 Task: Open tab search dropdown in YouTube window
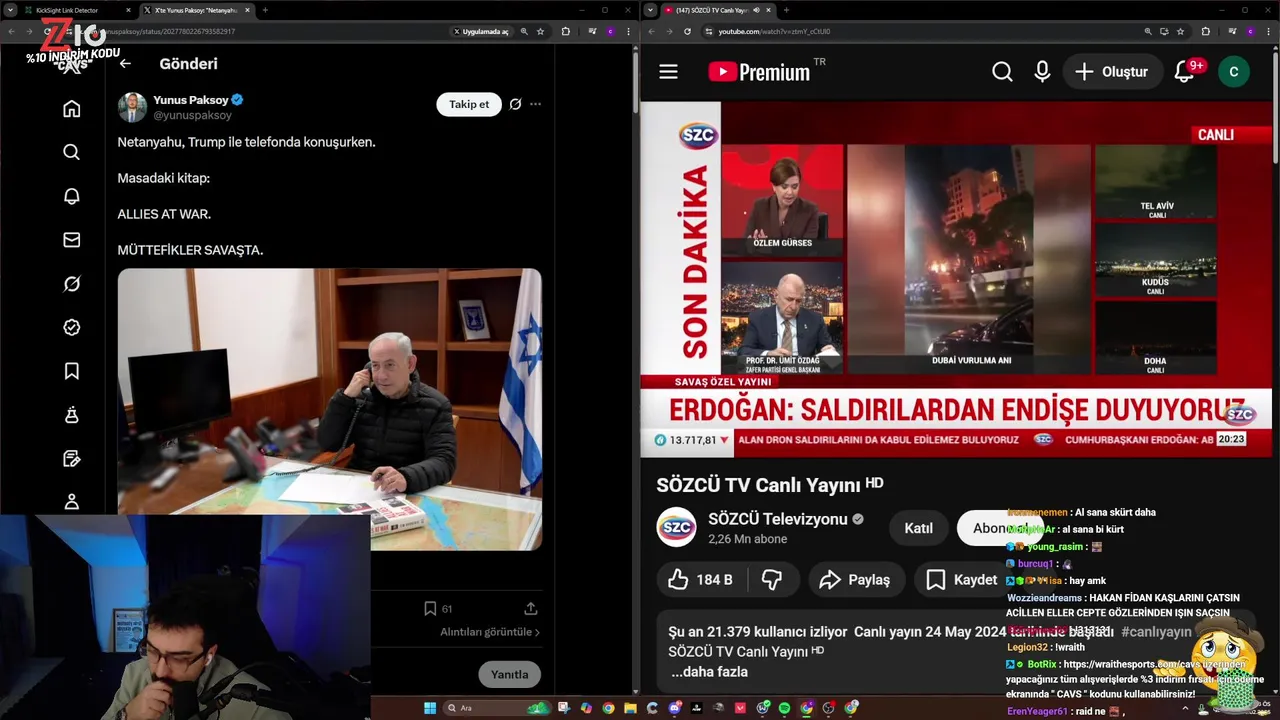[x=651, y=10]
